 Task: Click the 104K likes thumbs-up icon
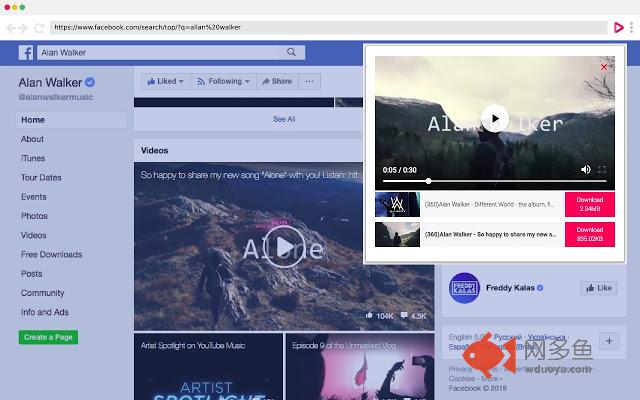tap(369, 315)
